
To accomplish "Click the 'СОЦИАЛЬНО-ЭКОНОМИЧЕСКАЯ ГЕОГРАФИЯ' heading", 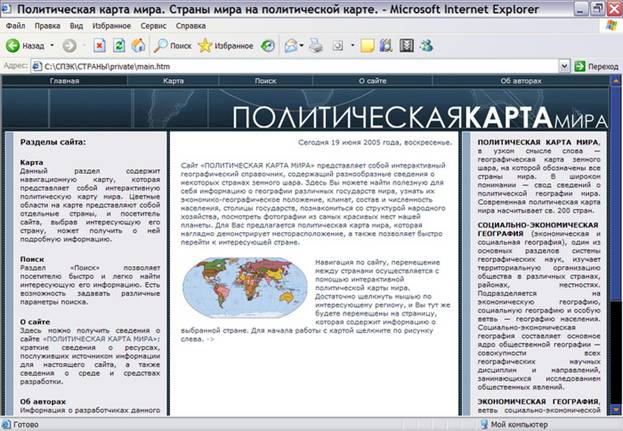I will (538, 229).
